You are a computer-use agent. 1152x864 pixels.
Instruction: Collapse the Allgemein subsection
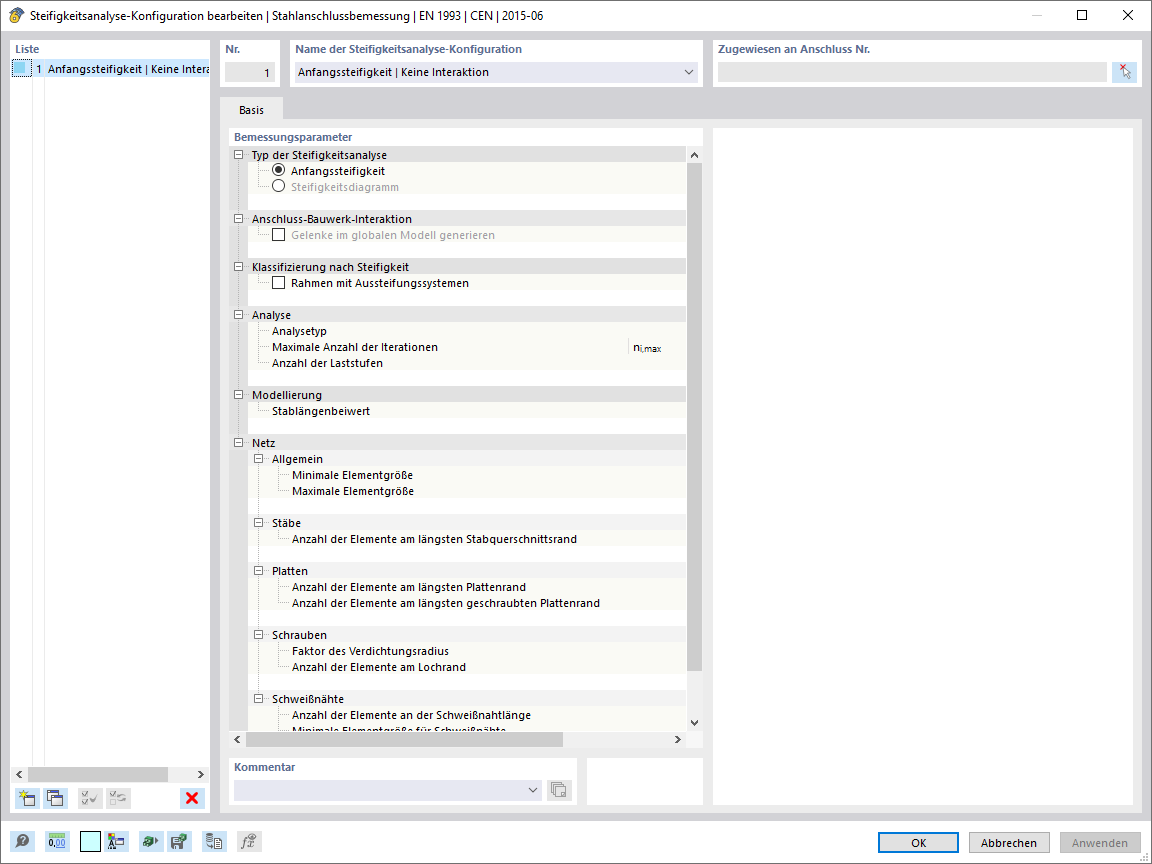click(x=259, y=458)
